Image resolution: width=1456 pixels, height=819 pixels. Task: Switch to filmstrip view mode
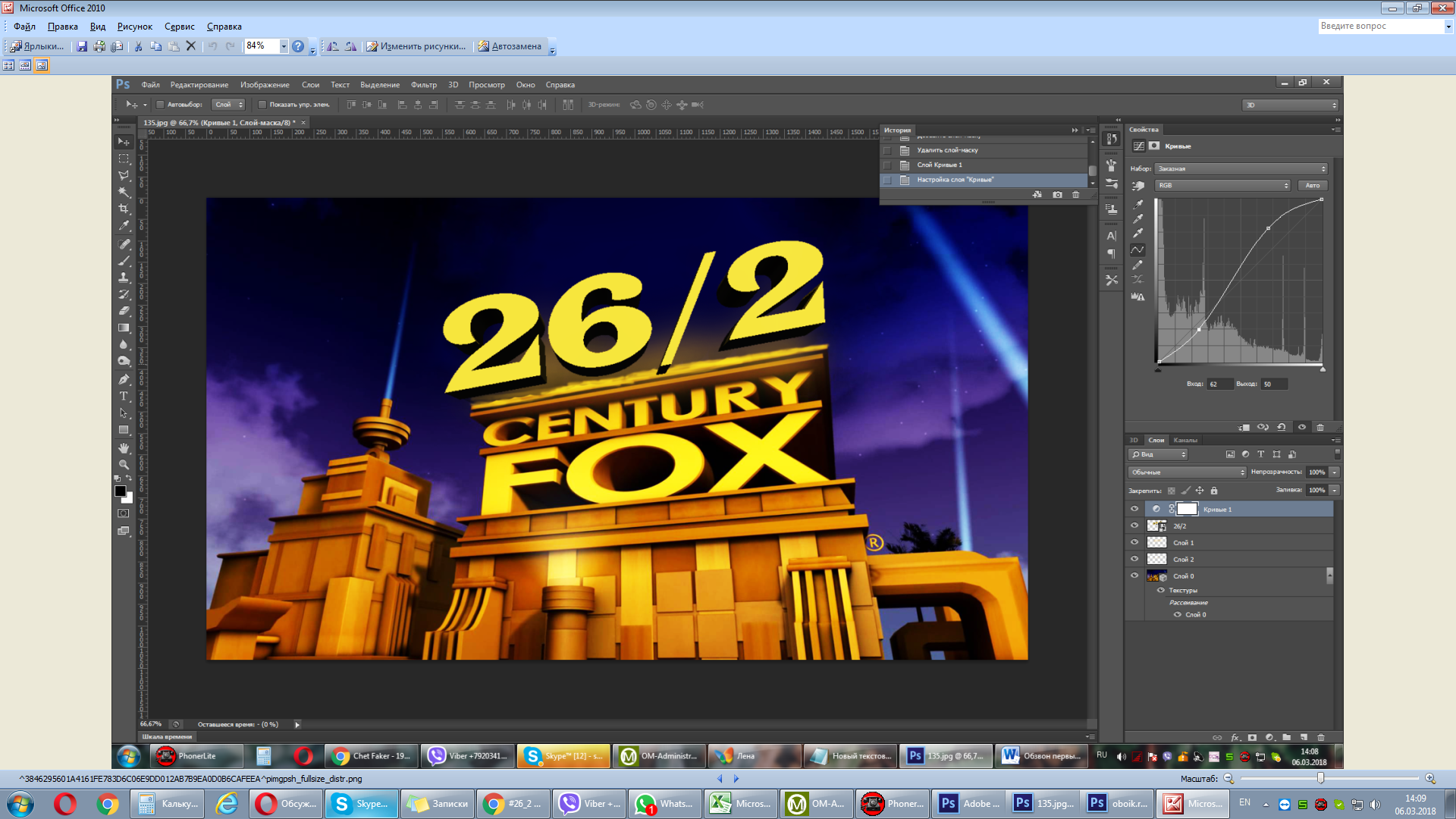(x=25, y=66)
